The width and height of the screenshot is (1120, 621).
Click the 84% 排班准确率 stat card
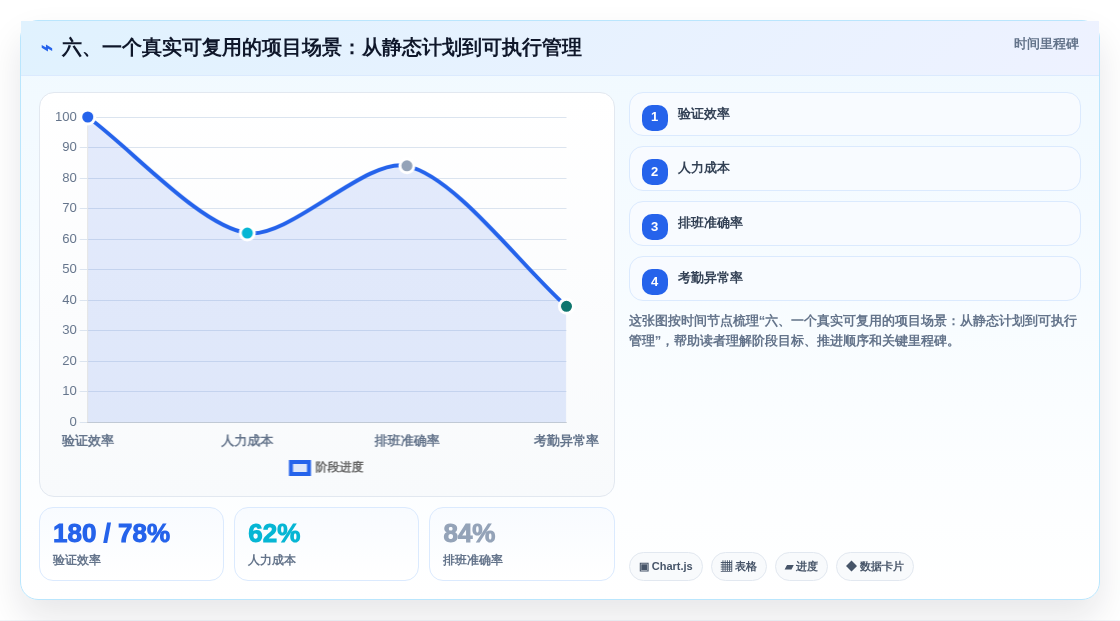[521, 545]
